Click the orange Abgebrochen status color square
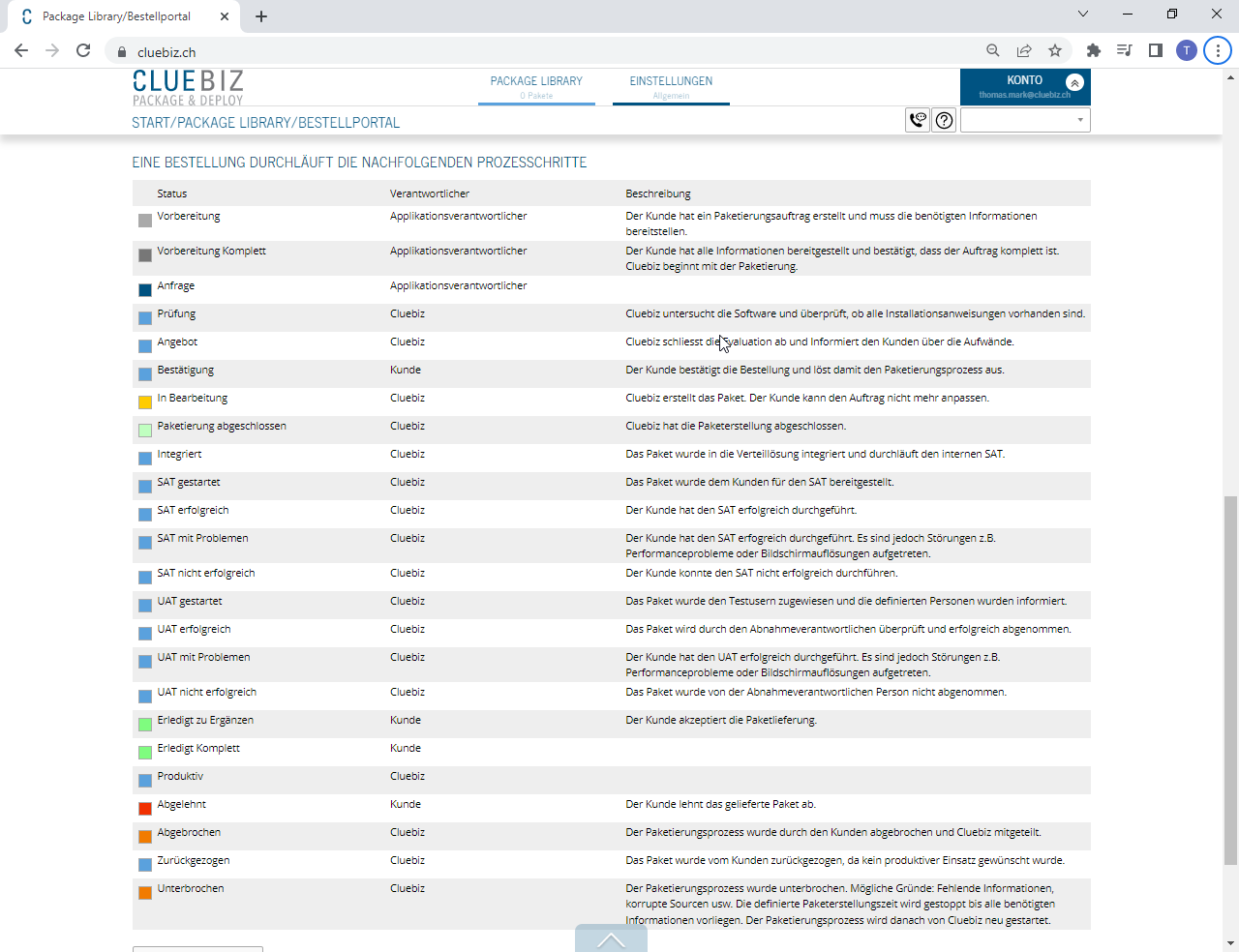The image size is (1239, 952). (145, 837)
